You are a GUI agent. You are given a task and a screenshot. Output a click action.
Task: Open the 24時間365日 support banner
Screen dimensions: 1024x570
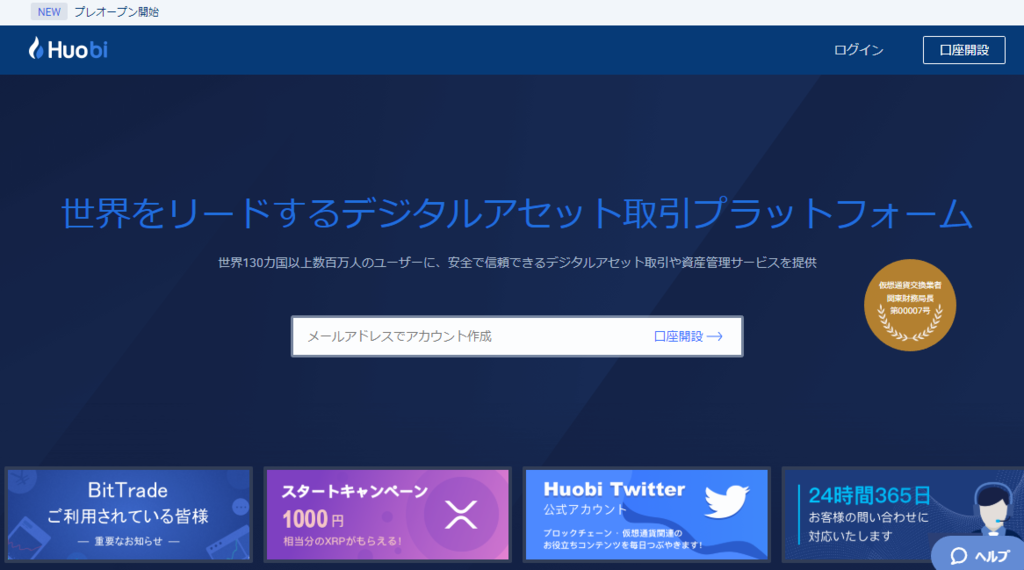903,515
